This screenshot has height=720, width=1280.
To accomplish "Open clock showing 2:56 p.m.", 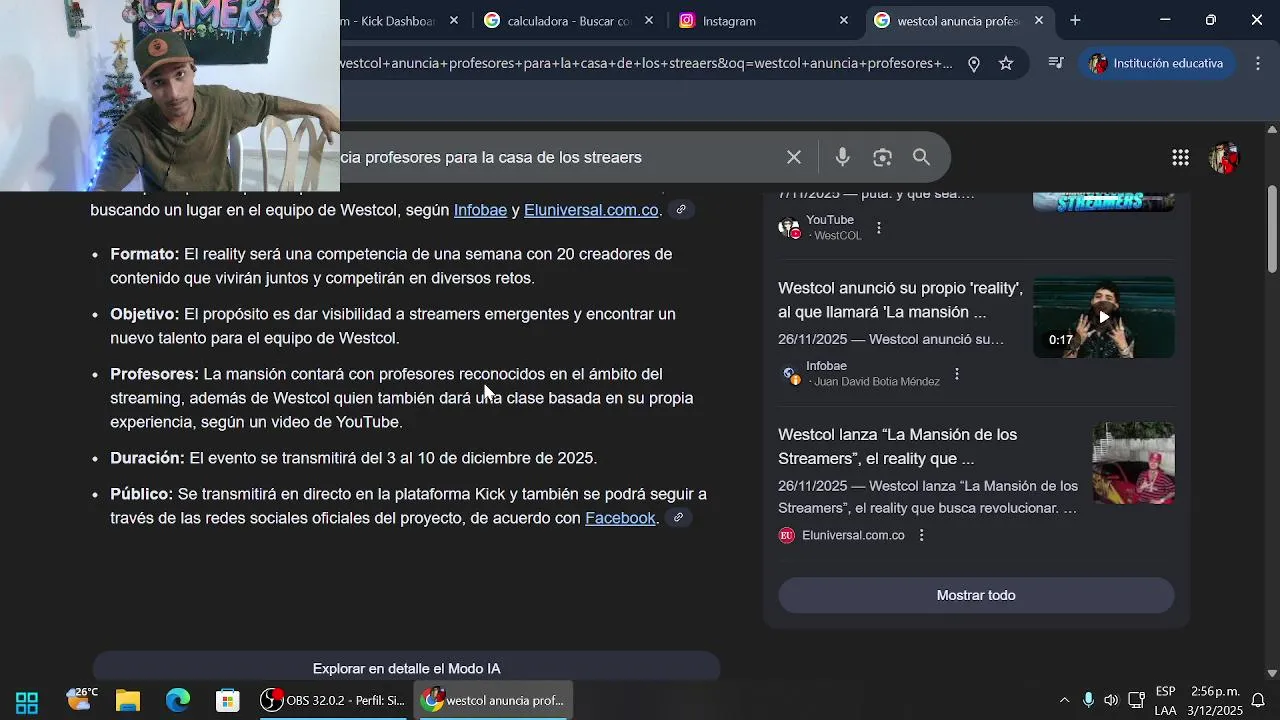I will pos(1216,701).
